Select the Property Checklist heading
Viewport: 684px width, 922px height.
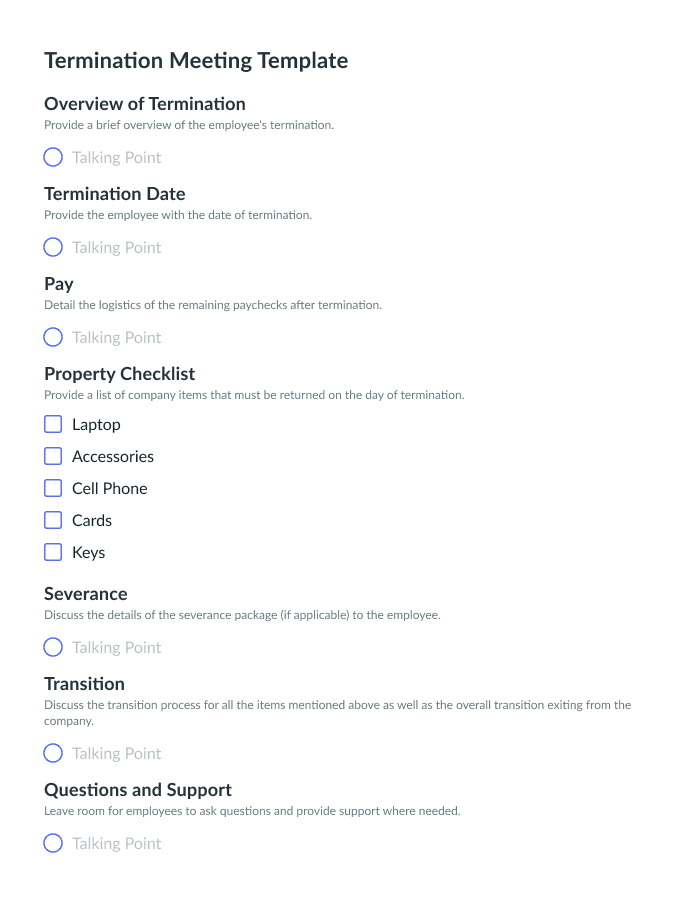pos(119,374)
